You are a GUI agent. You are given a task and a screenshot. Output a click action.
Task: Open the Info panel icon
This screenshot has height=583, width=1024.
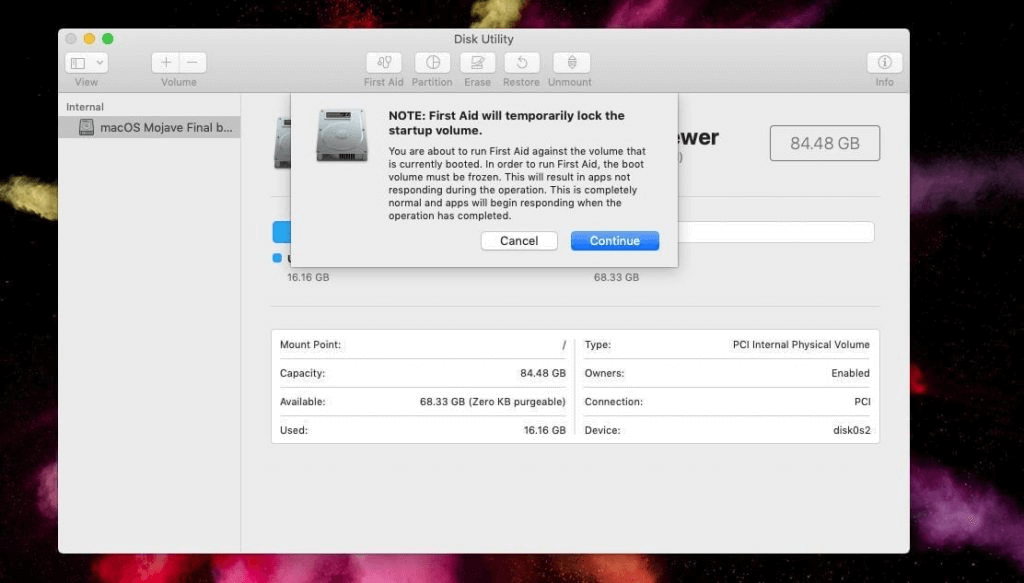coord(884,63)
